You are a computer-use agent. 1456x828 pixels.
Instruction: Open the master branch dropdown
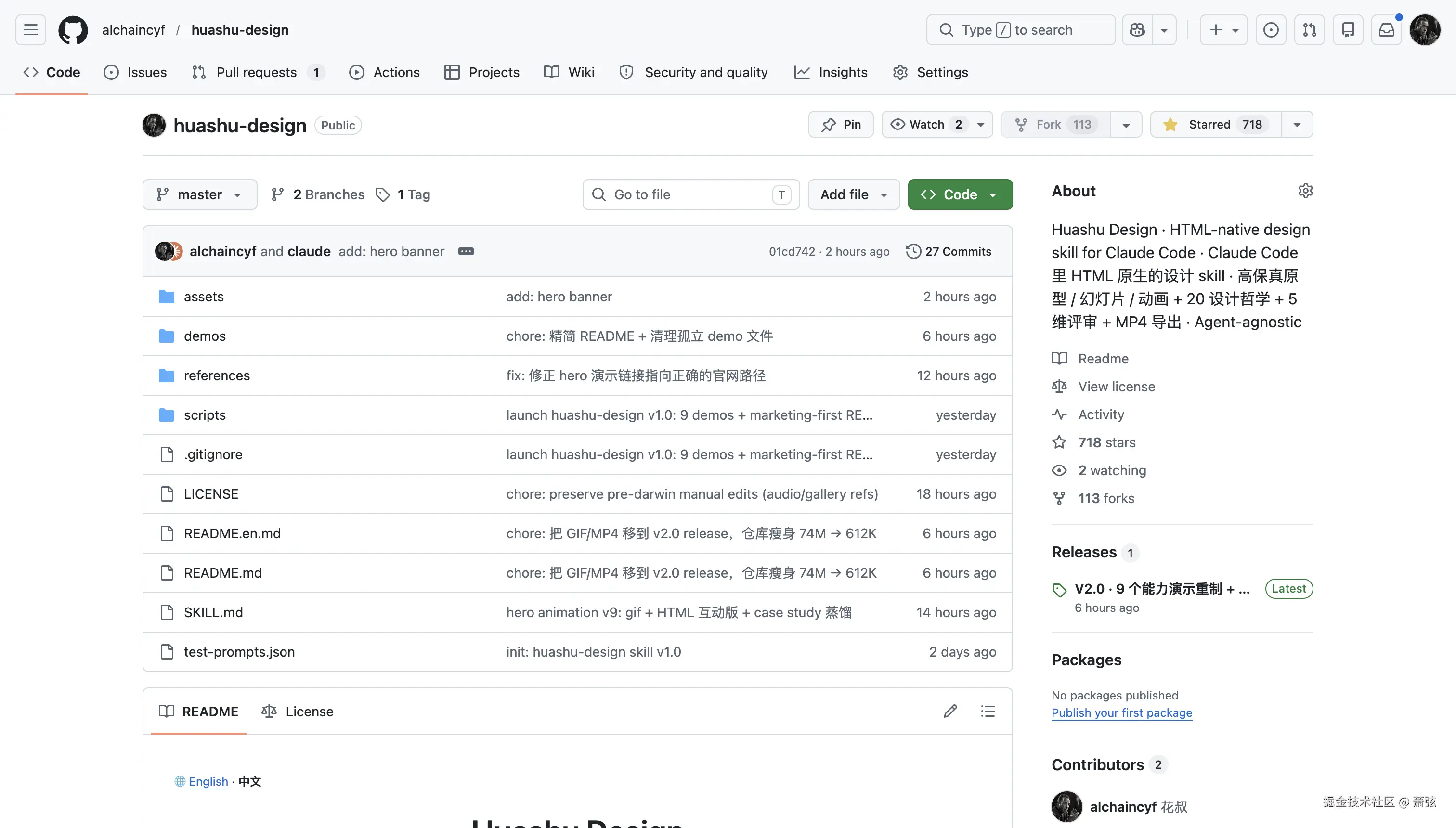pos(200,194)
